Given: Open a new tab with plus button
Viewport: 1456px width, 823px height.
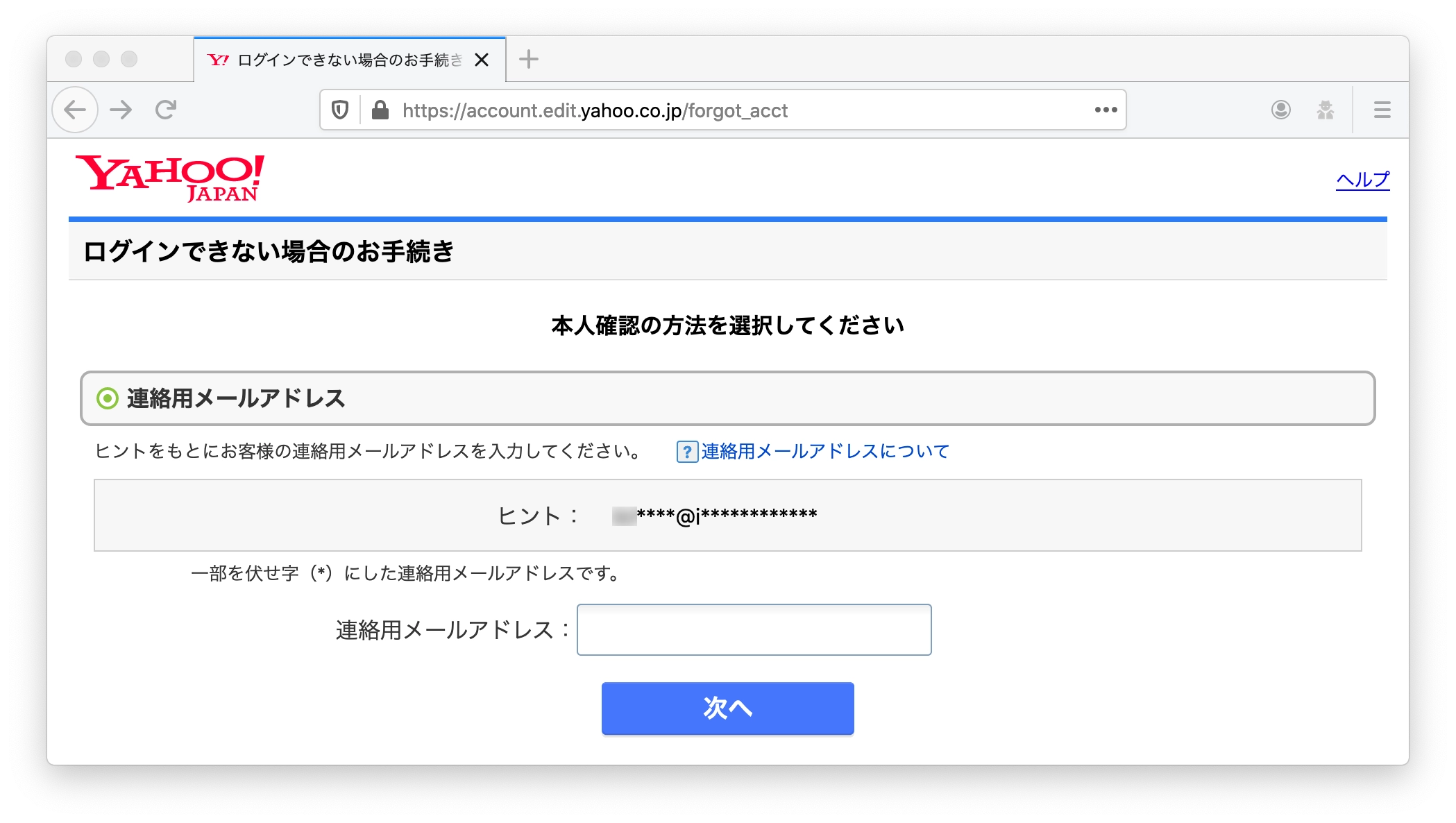Looking at the screenshot, I should click(x=529, y=60).
